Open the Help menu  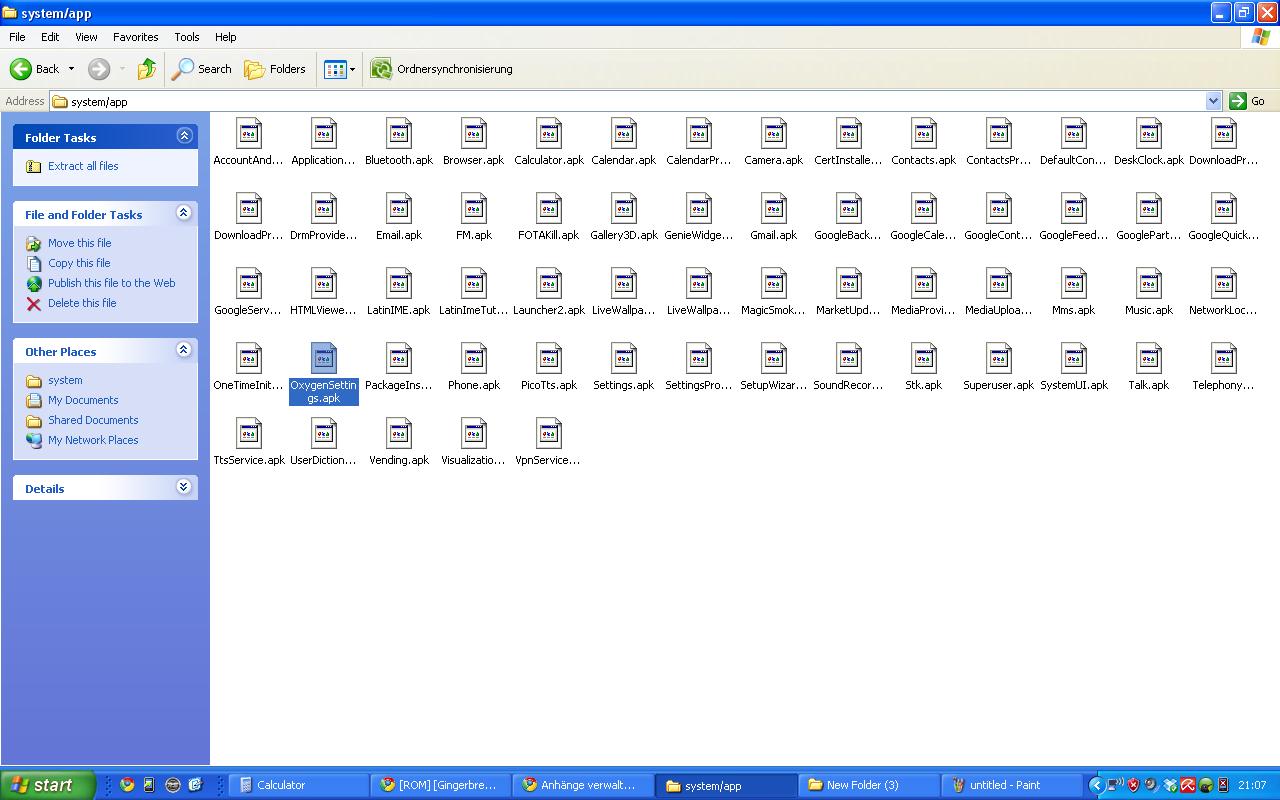226,37
